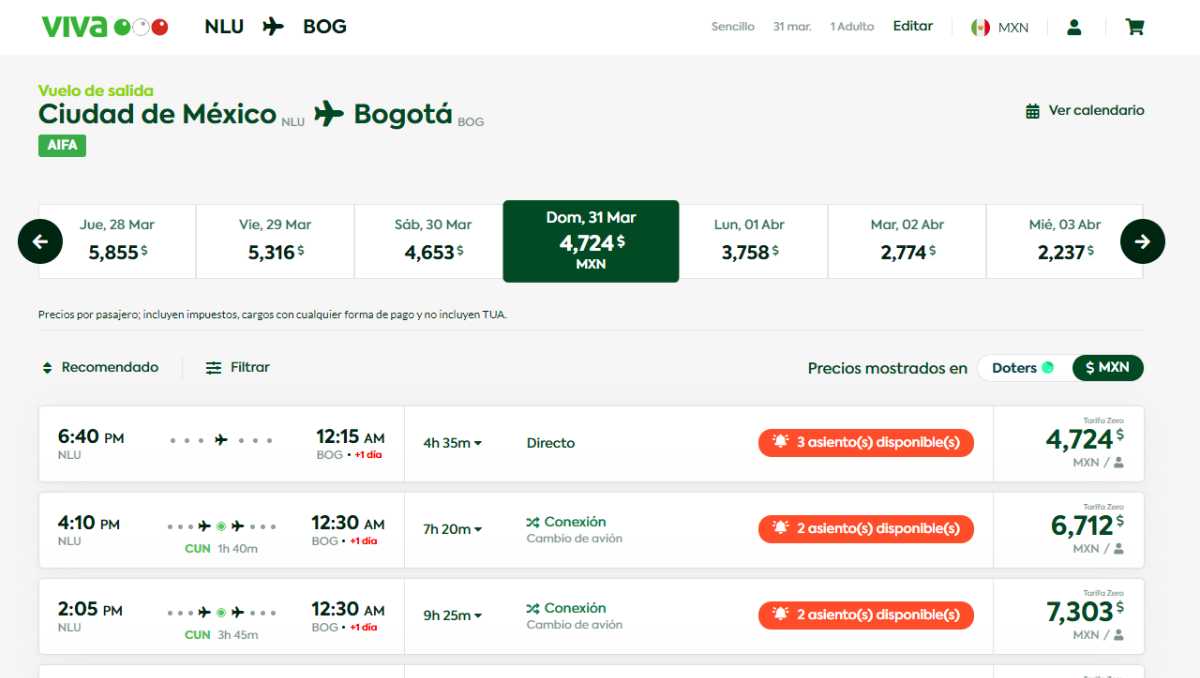
Task: Select the Sáb, 30 Mar date tab
Action: click(x=433, y=241)
